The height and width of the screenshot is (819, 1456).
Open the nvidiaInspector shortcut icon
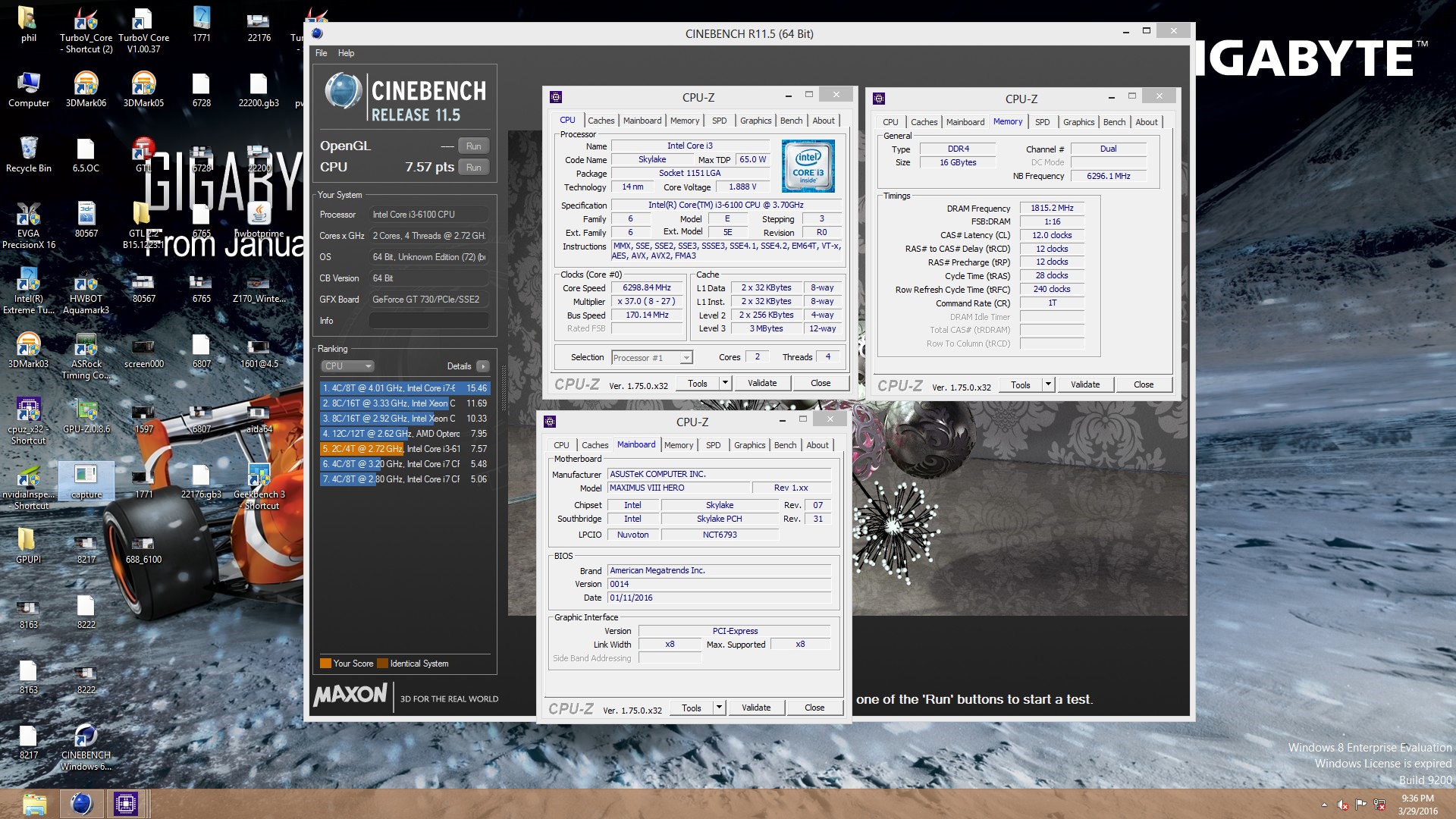[28, 487]
